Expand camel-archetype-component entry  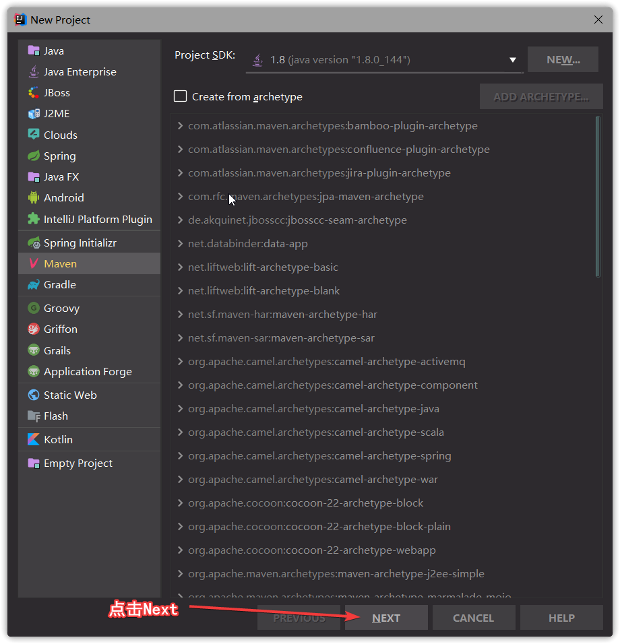coord(180,385)
